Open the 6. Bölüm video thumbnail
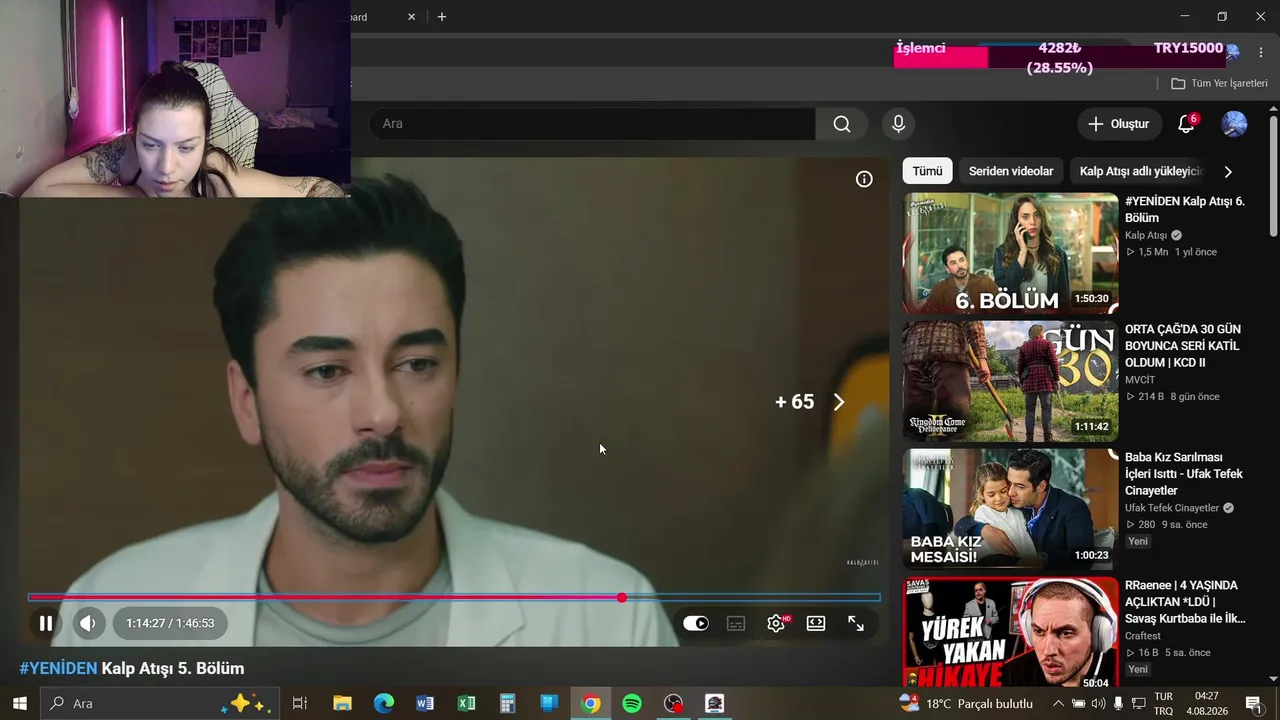The height and width of the screenshot is (720, 1280). click(1011, 253)
